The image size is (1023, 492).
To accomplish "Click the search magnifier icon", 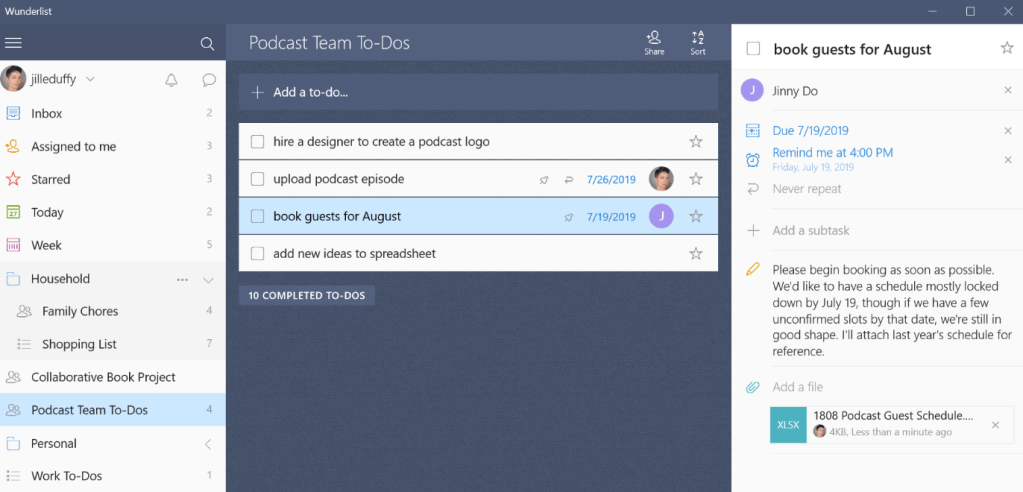I will click(x=207, y=44).
